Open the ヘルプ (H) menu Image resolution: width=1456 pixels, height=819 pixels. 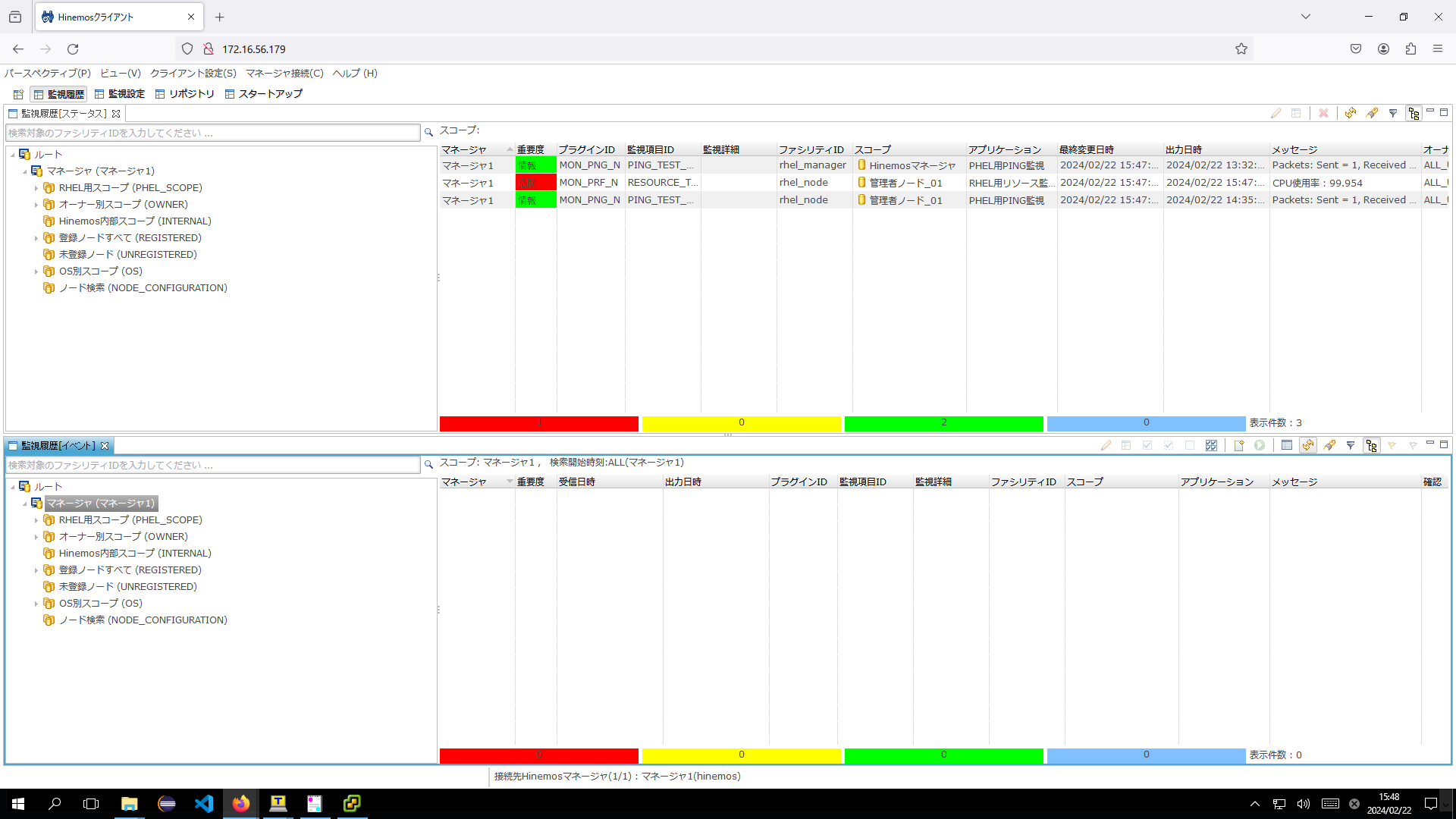[355, 73]
